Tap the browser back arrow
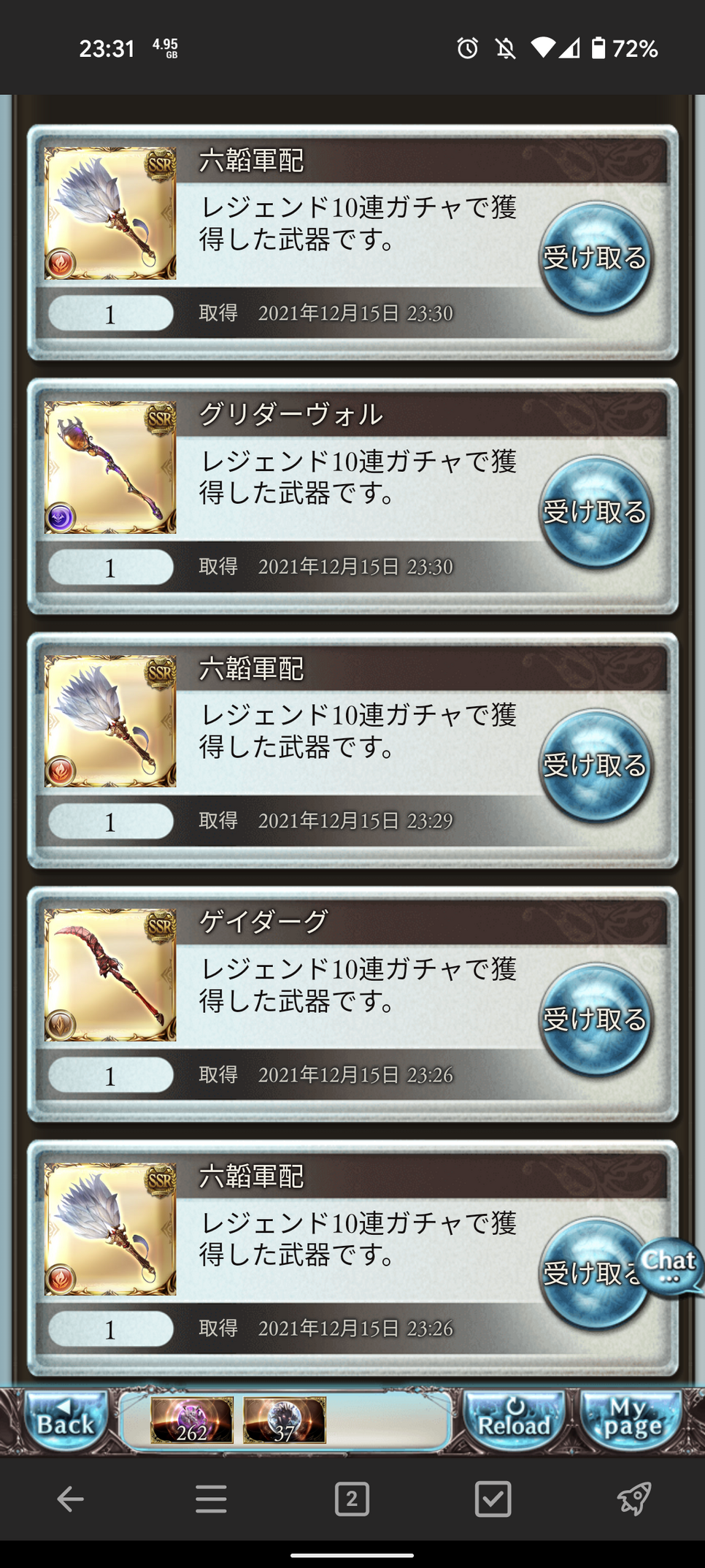 coord(70,1499)
